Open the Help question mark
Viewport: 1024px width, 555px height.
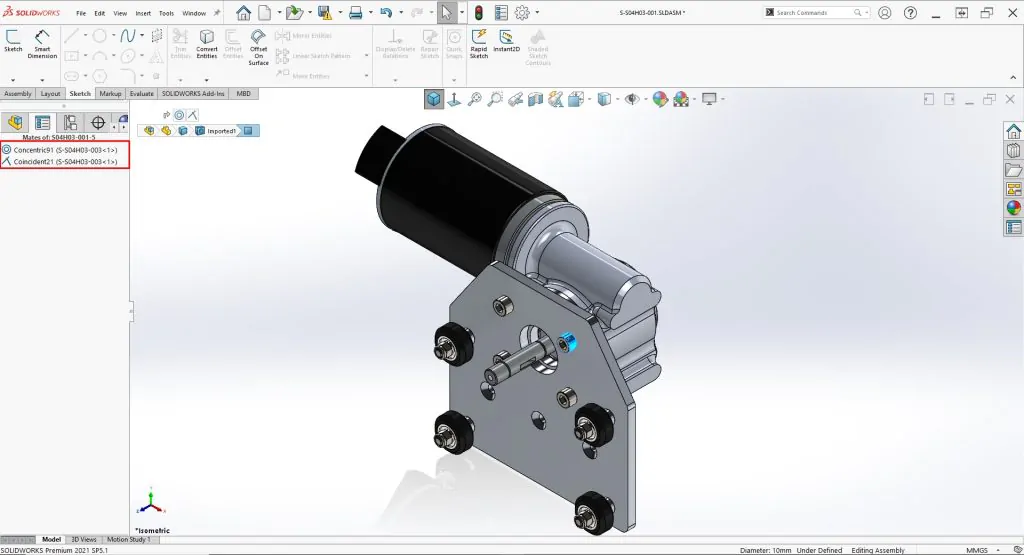910,12
